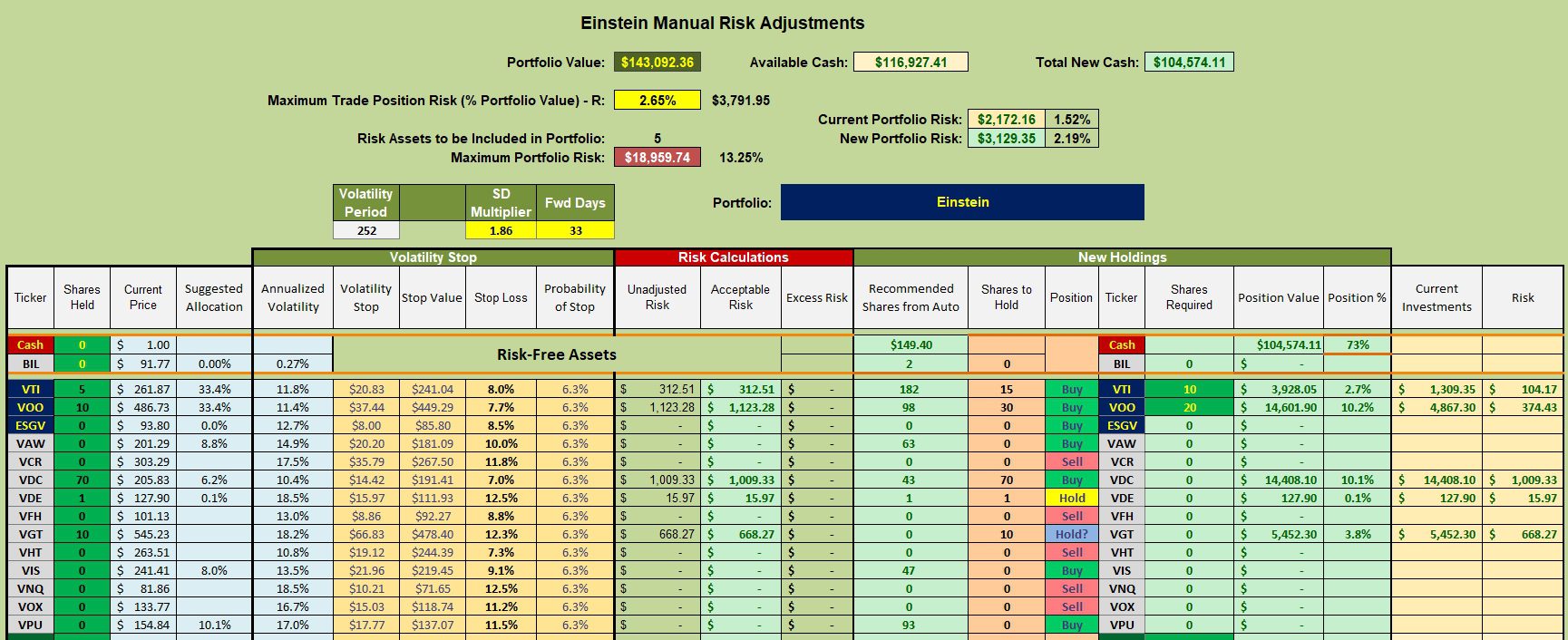Select VDC position percent 10.1%
The image size is (1568, 640).
point(1358,480)
